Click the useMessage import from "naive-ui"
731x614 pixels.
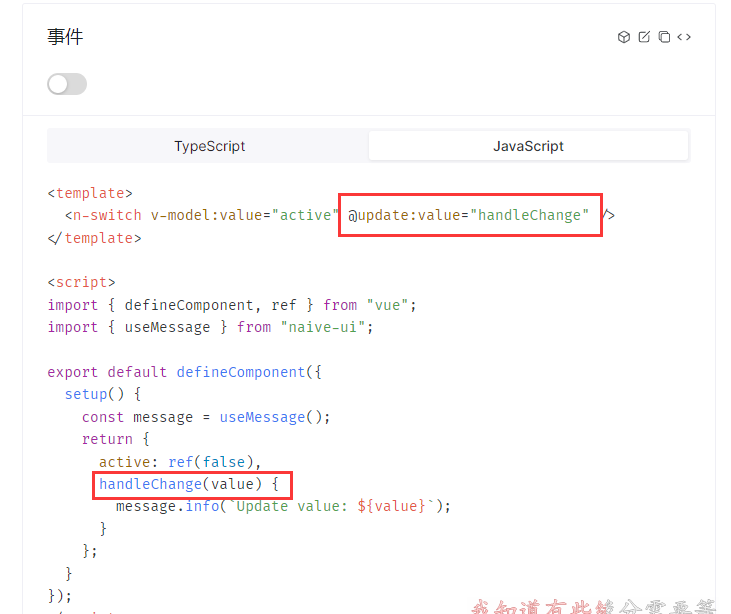[210, 327]
